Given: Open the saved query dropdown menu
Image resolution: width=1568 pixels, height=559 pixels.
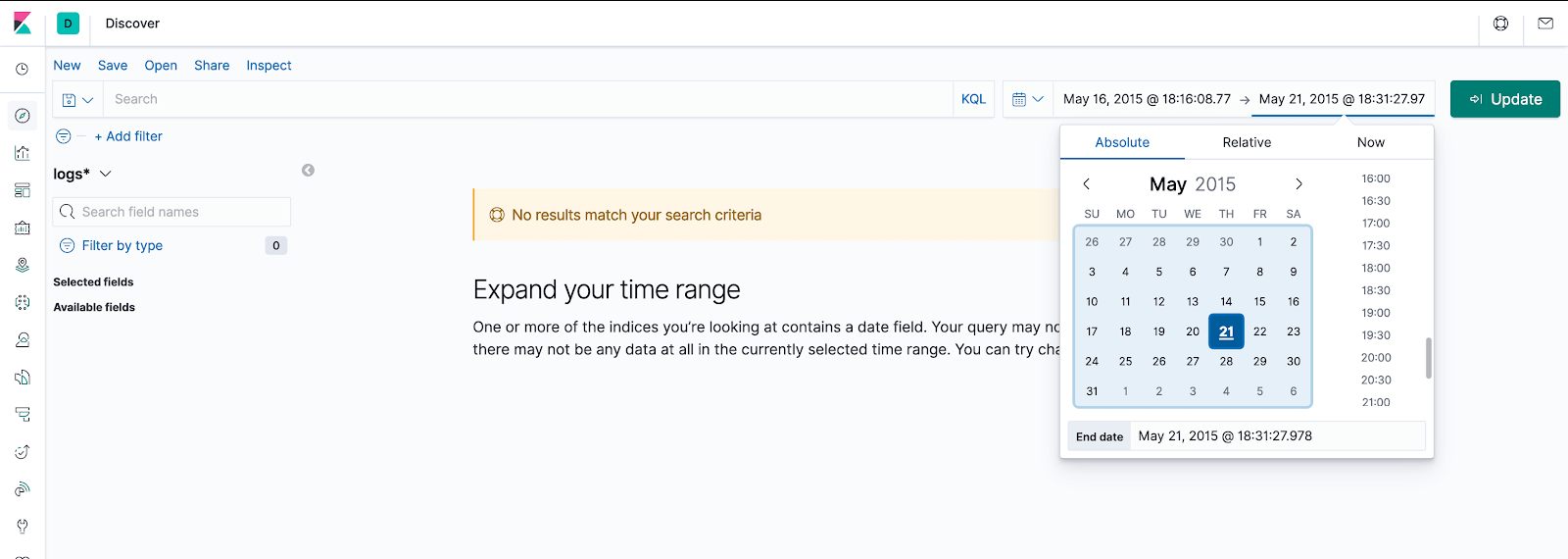Looking at the screenshot, I should tap(77, 99).
